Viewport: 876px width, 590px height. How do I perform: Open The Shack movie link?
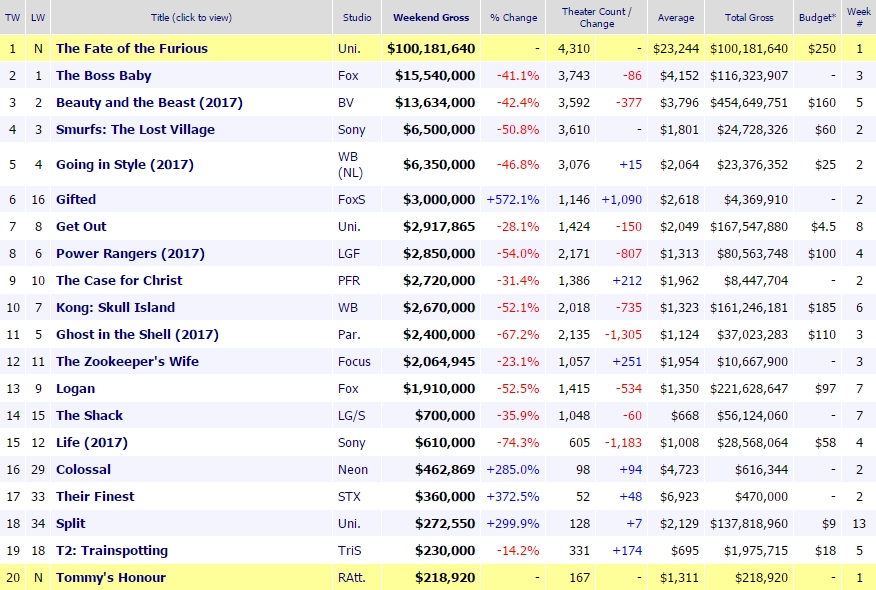(89, 416)
